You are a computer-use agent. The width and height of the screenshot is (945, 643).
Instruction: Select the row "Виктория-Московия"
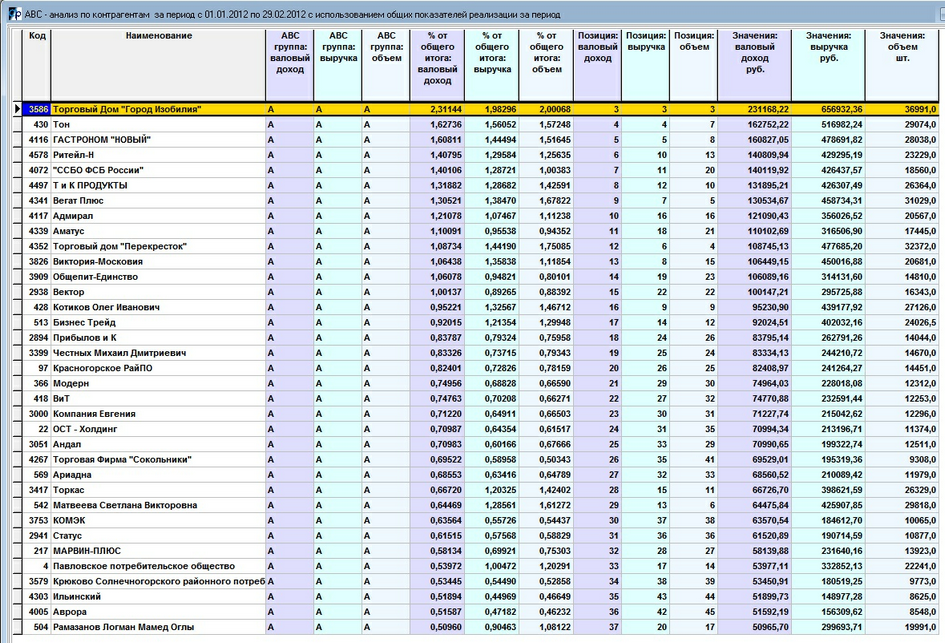[x=480, y=262]
